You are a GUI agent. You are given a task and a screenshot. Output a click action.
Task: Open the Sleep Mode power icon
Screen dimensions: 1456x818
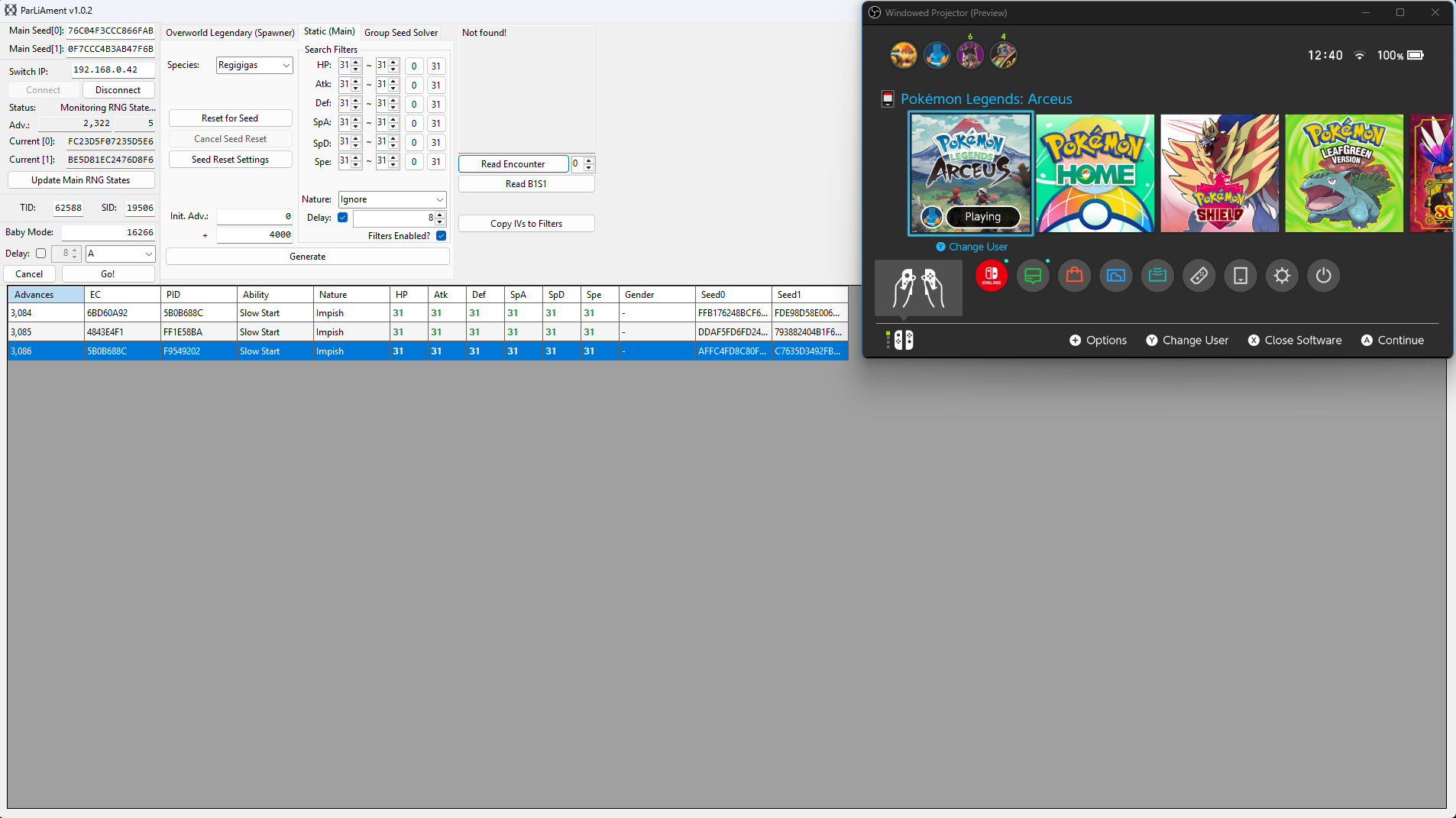[x=1323, y=276]
